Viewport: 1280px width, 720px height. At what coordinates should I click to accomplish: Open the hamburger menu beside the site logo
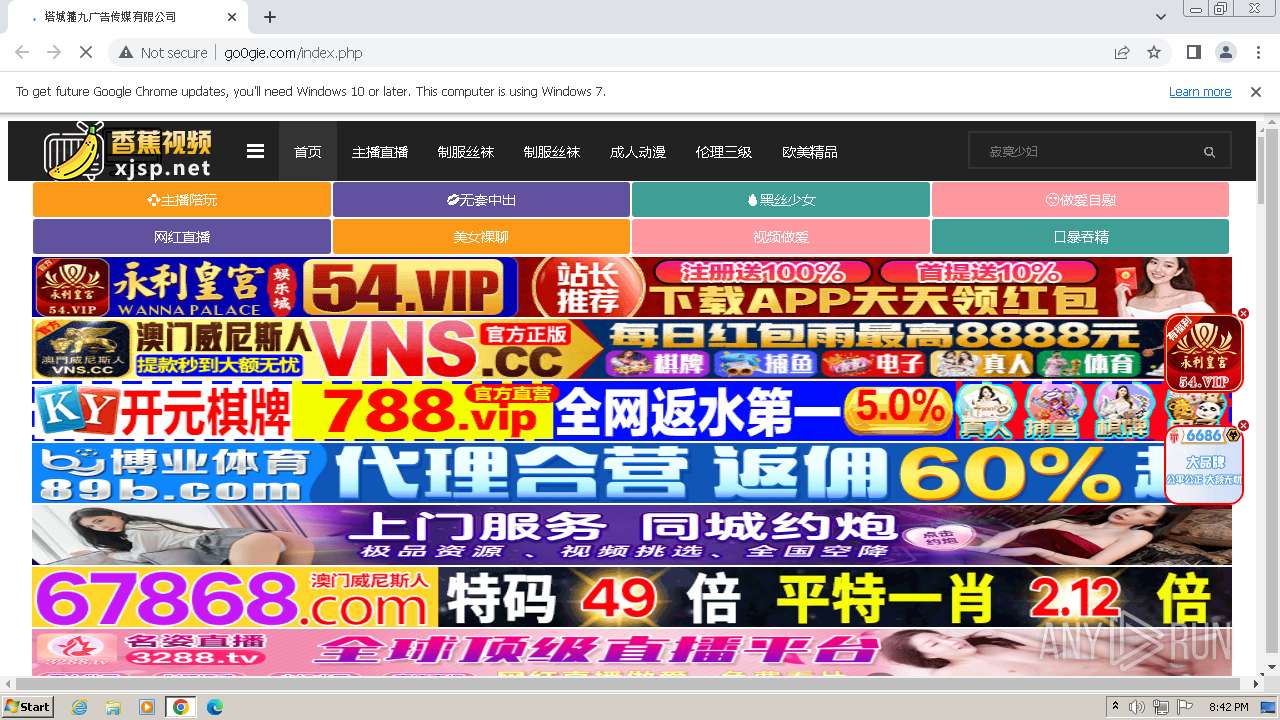tap(256, 152)
